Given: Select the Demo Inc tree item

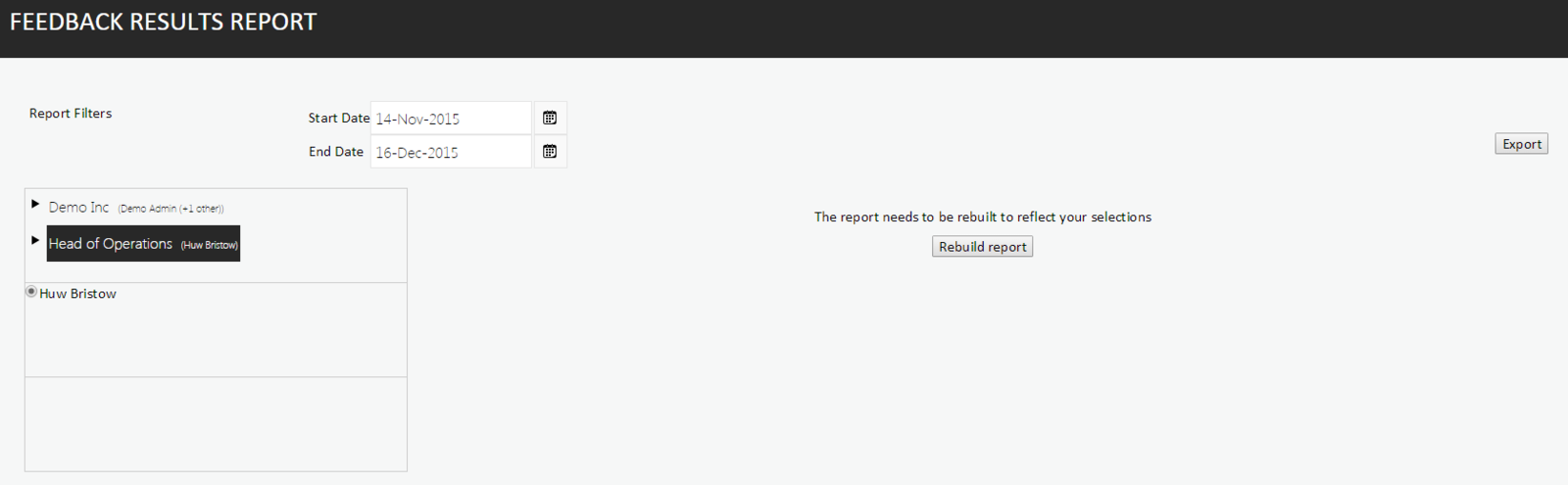Looking at the screenshot, I should point(79,208).
